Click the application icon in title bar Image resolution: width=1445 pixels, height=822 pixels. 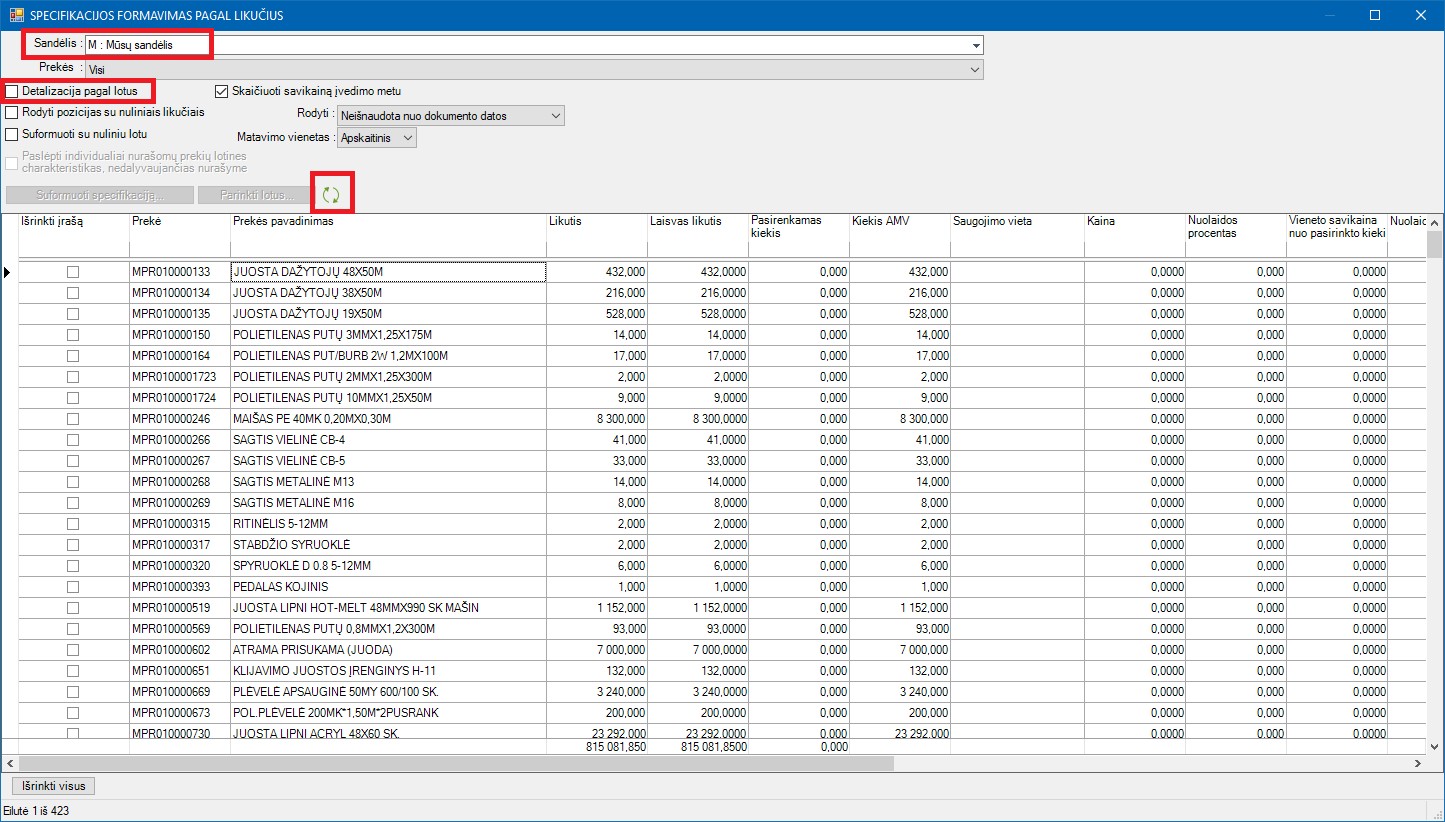point(15,15)
